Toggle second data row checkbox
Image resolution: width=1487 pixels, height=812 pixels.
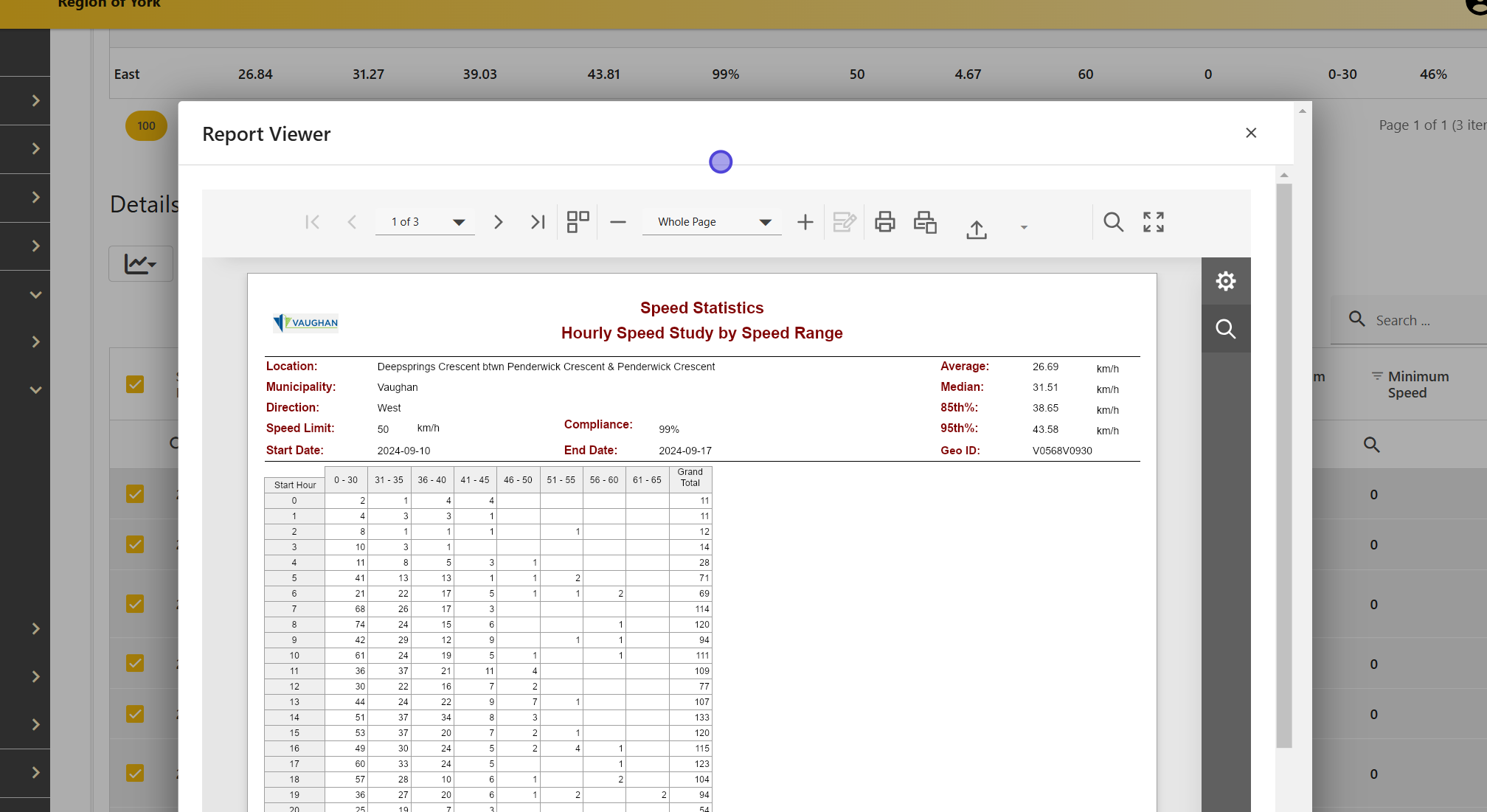135,544
